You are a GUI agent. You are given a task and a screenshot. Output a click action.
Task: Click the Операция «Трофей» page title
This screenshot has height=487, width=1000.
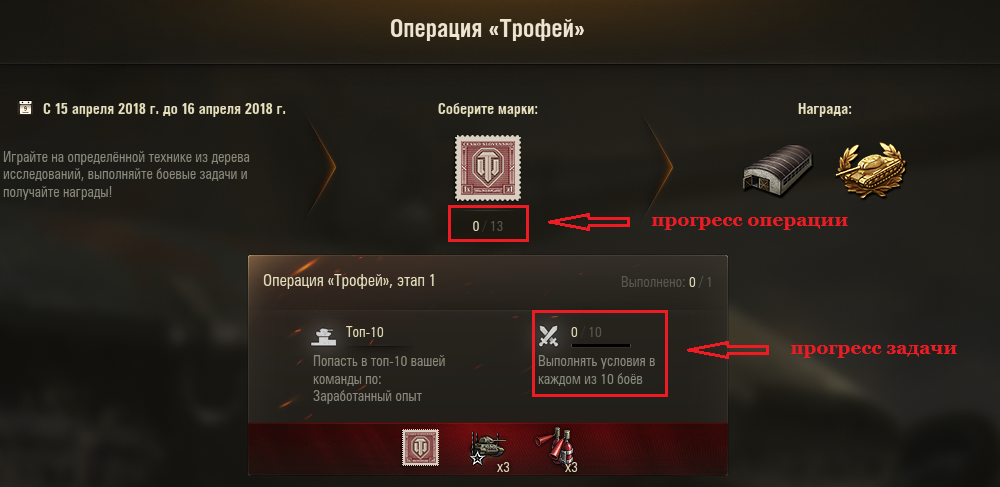point(487,29)
